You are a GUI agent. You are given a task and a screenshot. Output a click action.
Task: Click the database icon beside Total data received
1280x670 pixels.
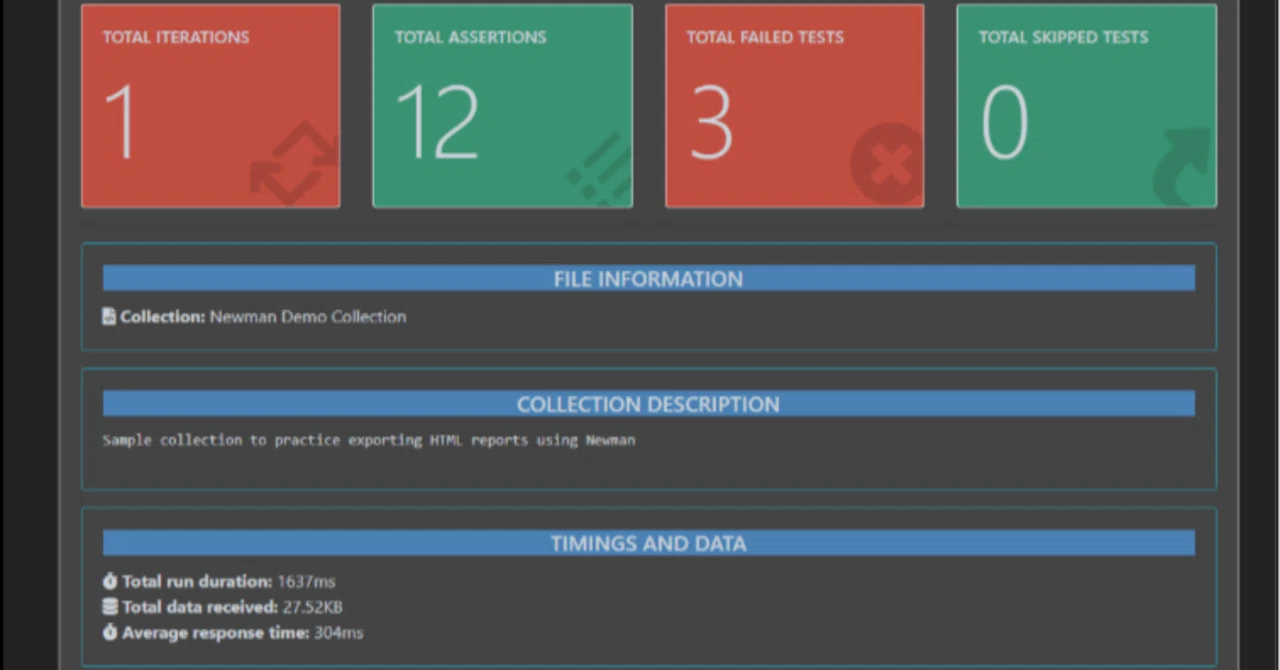point(110,607)
